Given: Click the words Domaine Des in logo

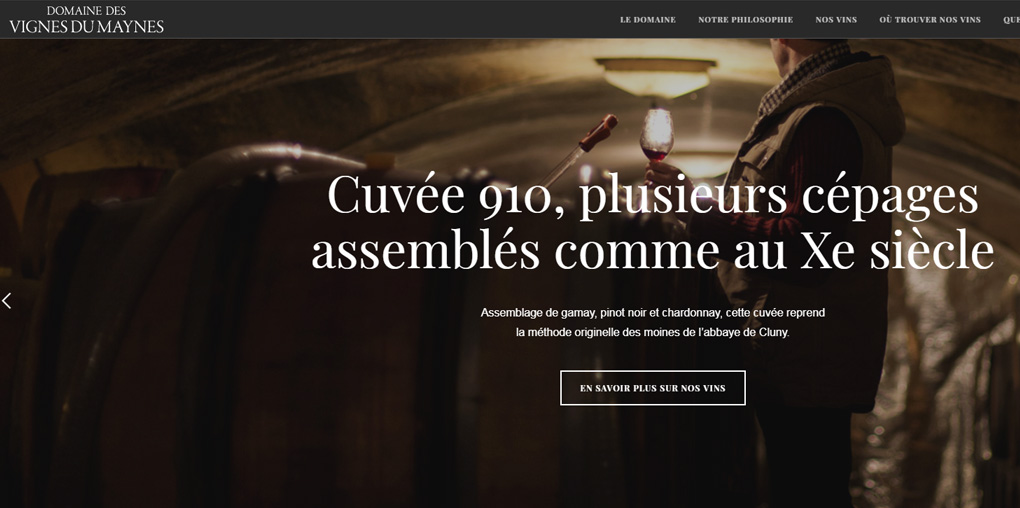Looking at the screenshot, I should pyautogui.click(x=87, y=11).
